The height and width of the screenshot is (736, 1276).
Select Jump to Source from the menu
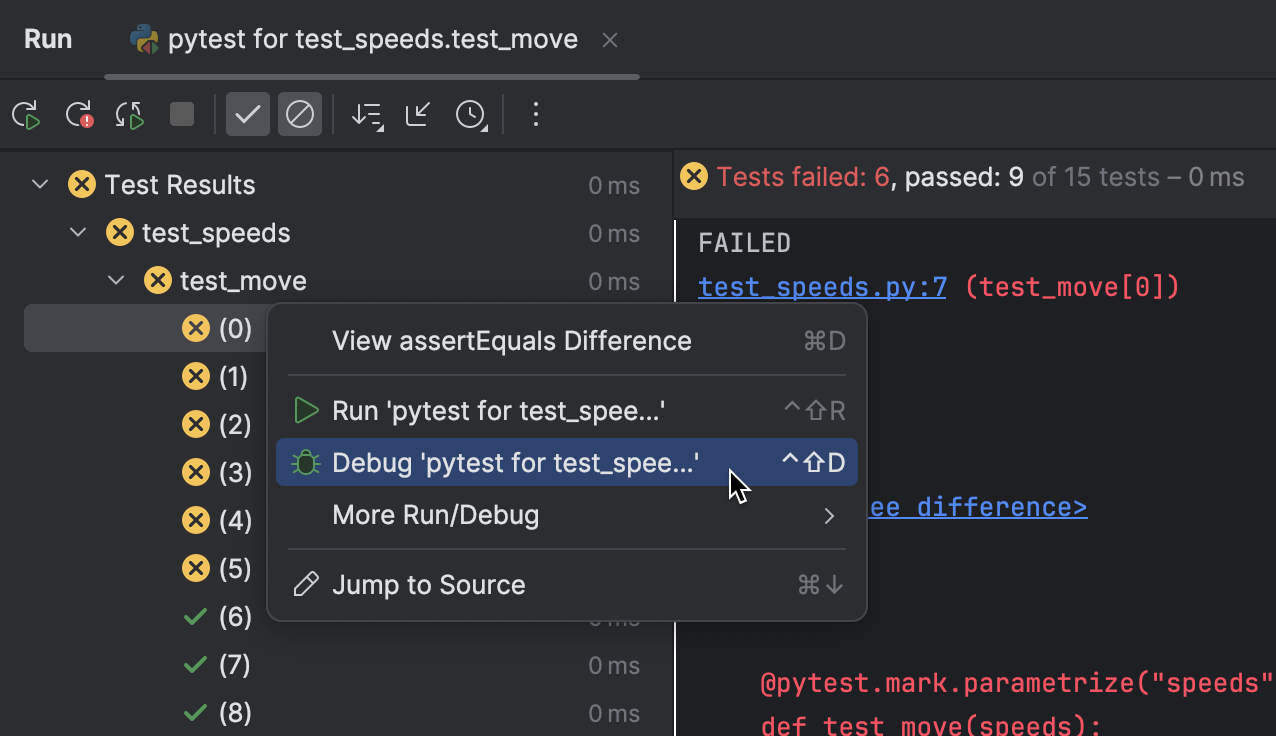pos(428,584)
